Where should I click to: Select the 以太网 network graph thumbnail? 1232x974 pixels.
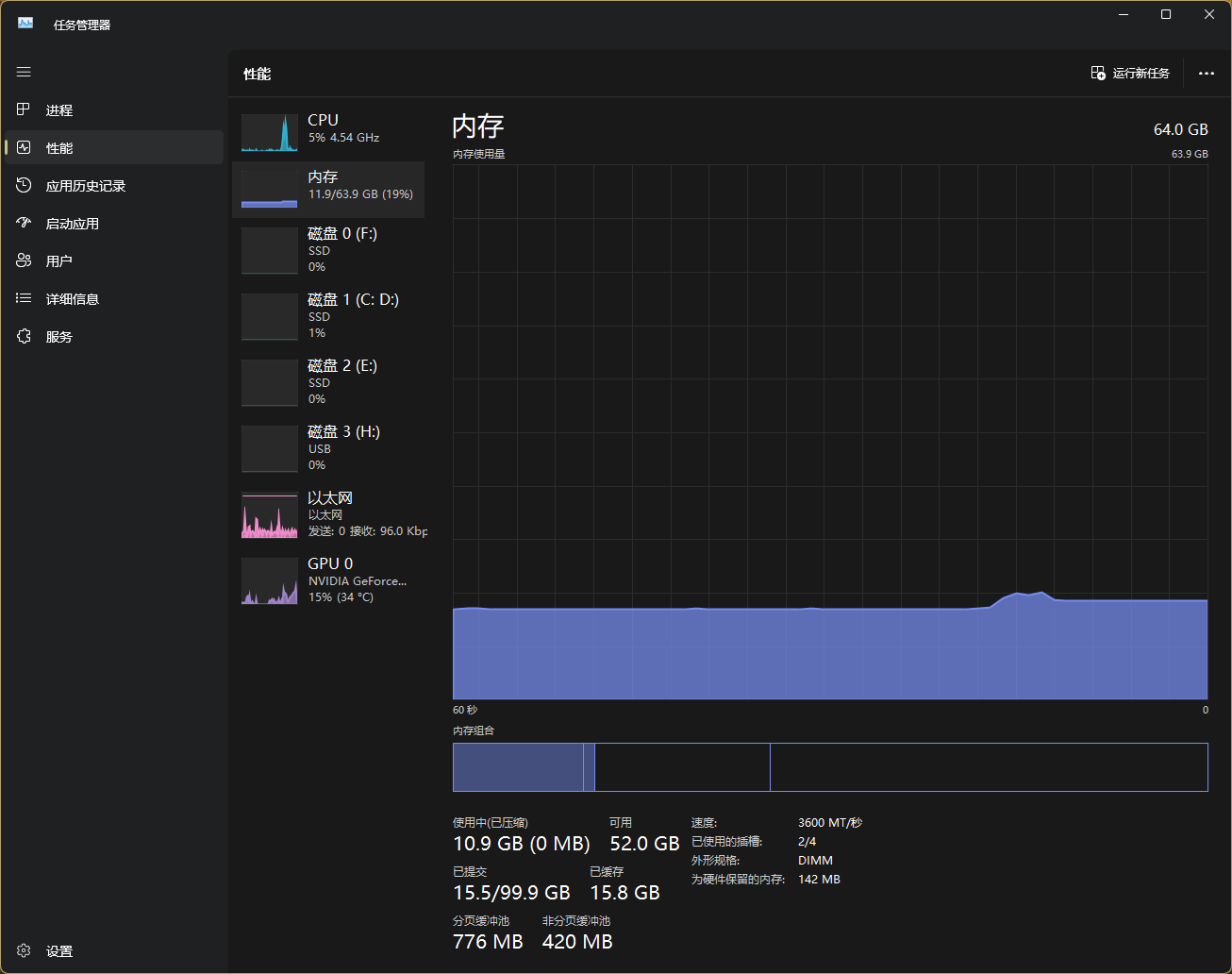click(x=270, y=515)
